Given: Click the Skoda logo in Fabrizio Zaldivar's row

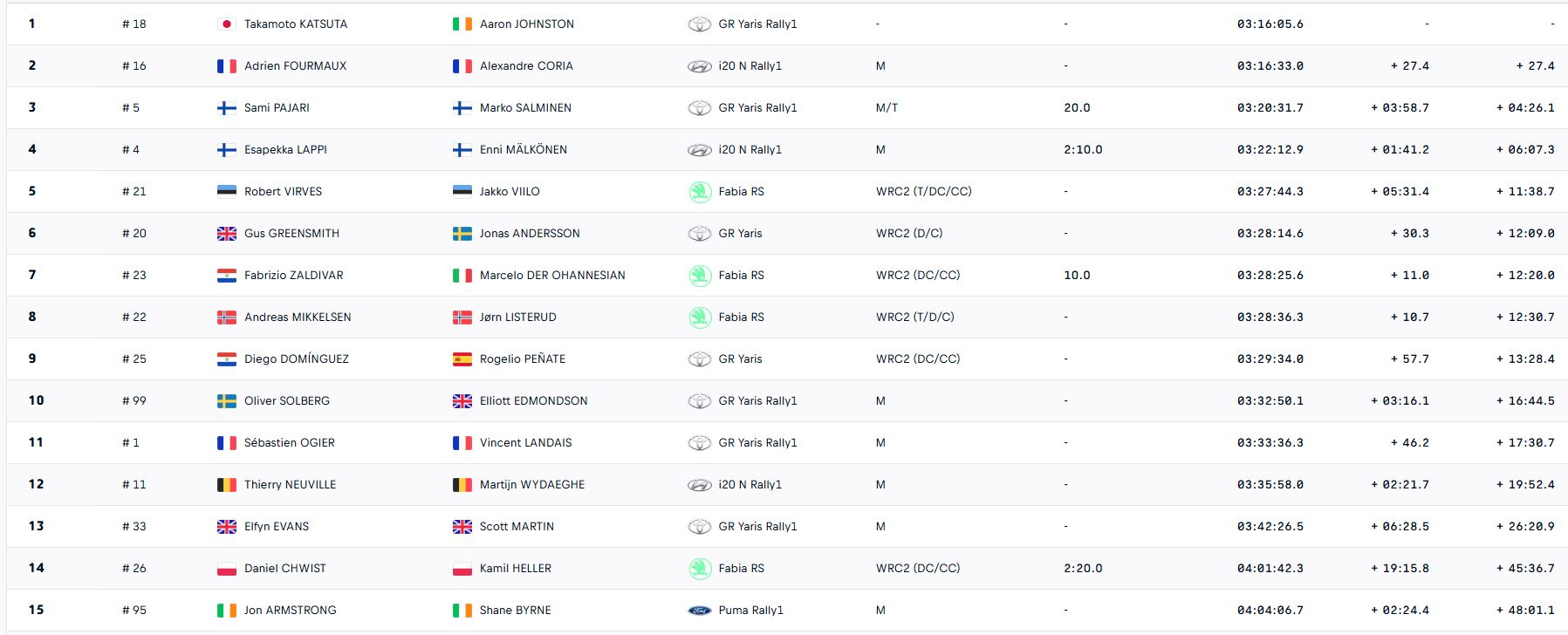Looking at the screenshot, I should tap(699, 276).
